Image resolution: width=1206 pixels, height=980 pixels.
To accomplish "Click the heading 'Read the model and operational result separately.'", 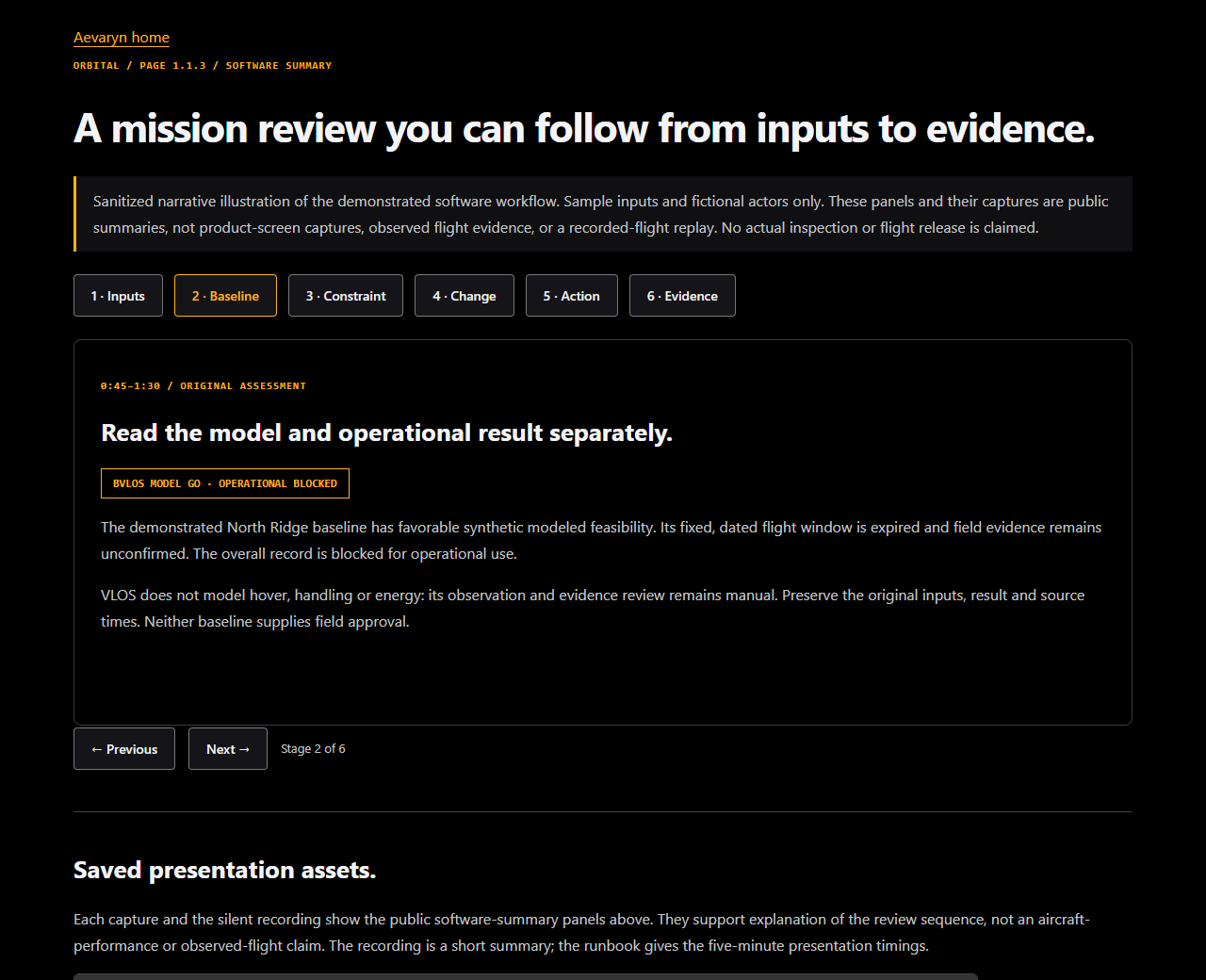I will pos(386,433).
